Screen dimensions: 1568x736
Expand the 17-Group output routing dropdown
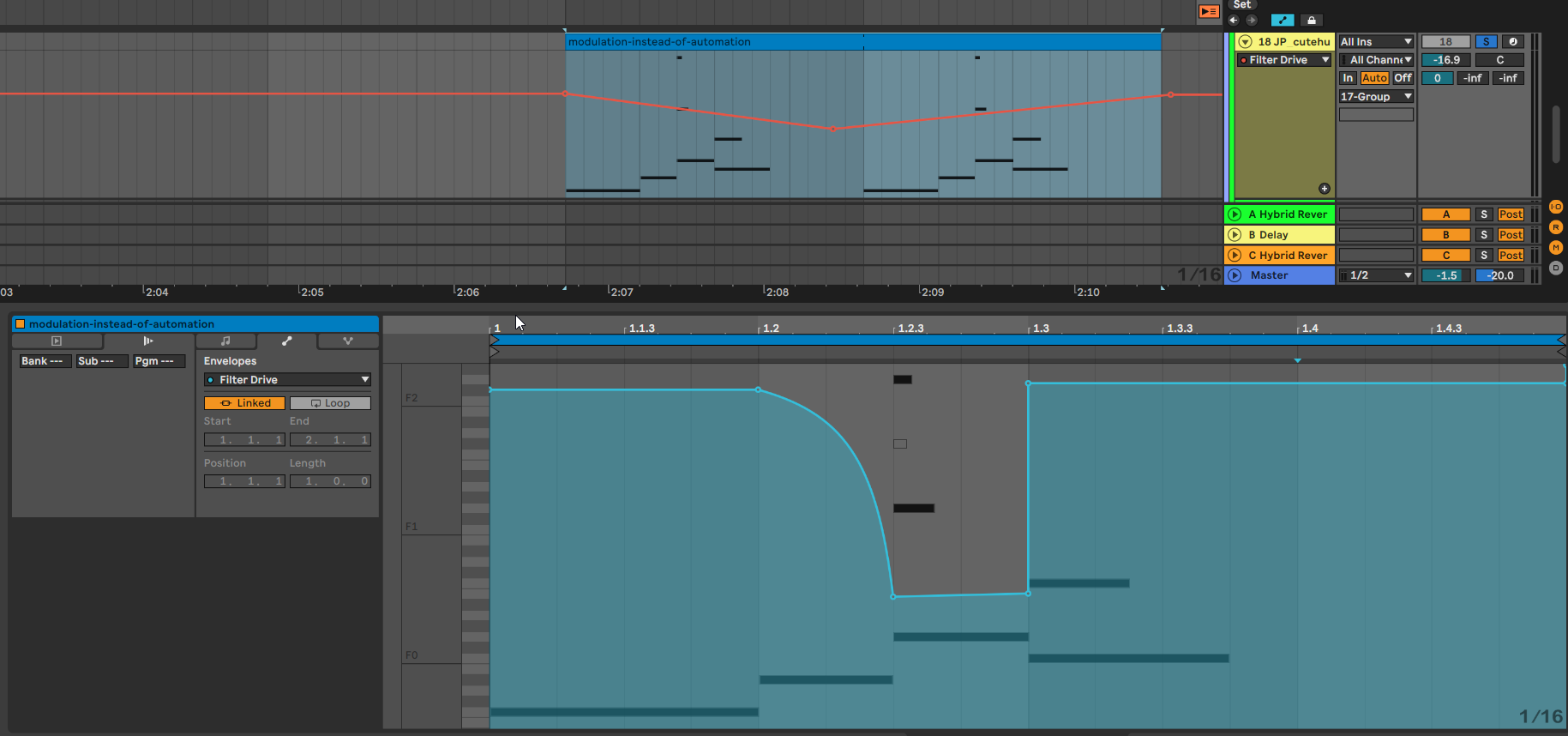point(1376,97)
